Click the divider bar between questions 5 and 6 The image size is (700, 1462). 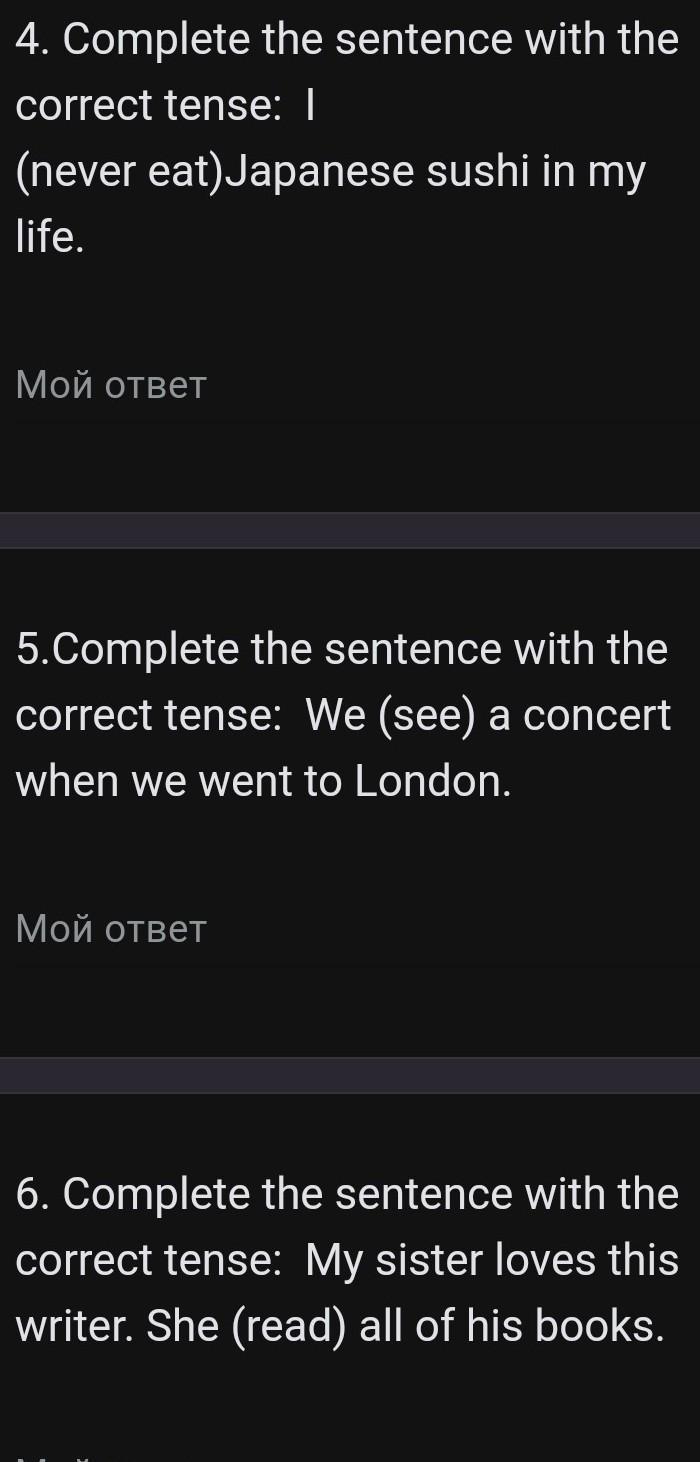point(350,1075)
